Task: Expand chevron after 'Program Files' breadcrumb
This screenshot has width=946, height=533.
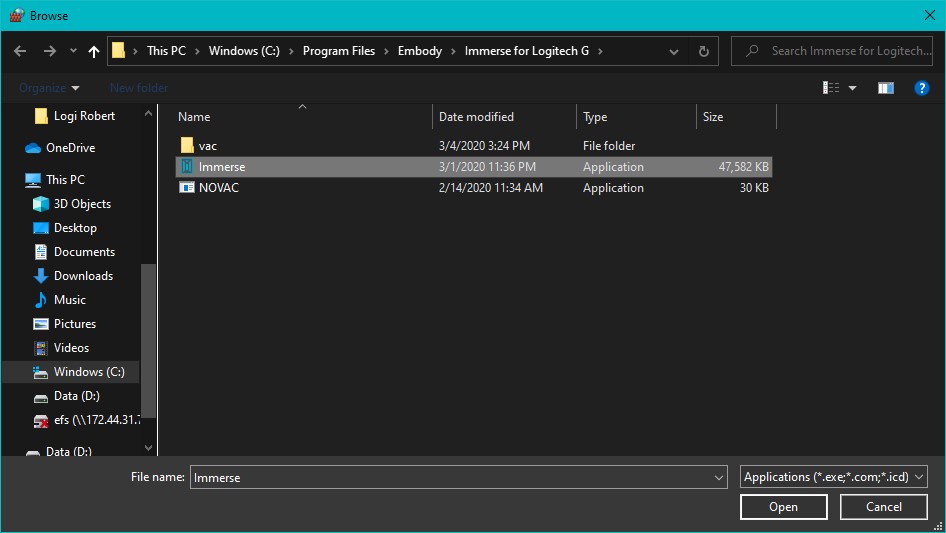Action: [x=386, y=51]
